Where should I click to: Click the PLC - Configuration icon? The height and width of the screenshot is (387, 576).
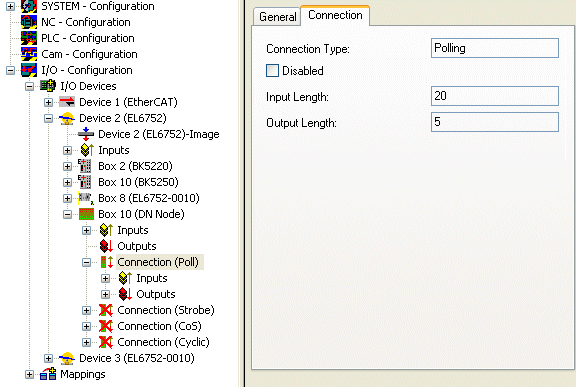29,38
